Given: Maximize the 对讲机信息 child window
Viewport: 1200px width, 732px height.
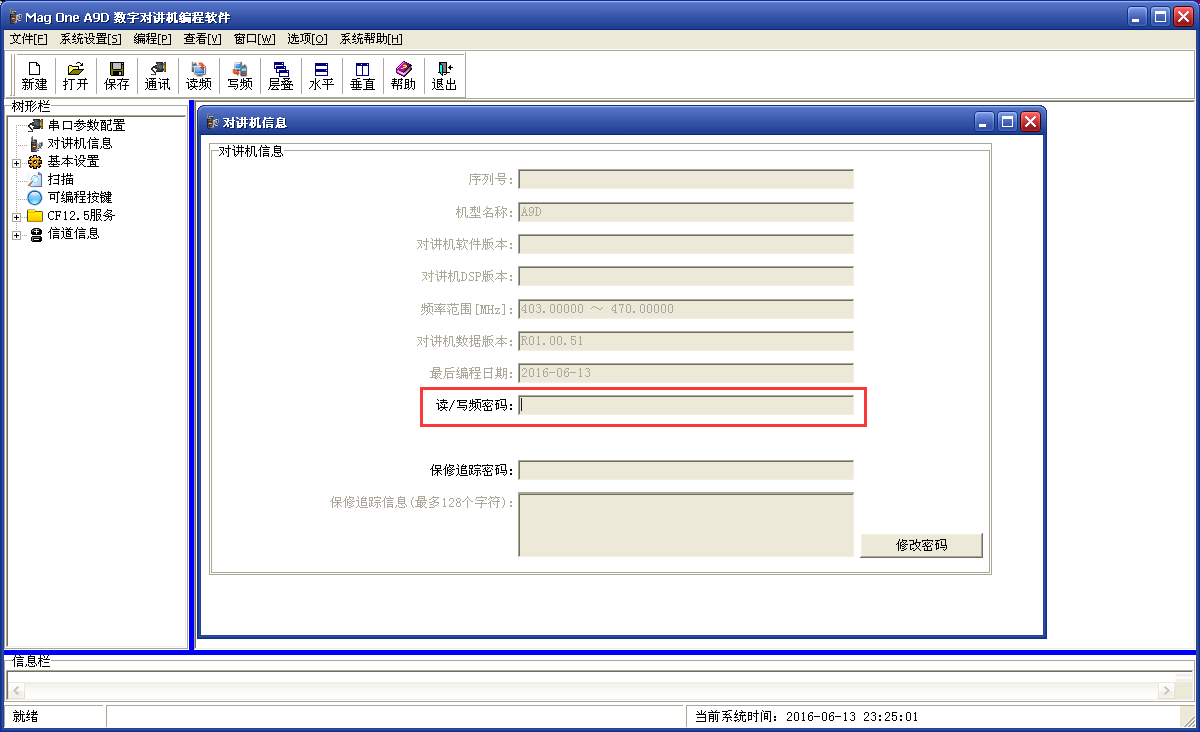Looking at the screenshot, I should (1007, 122).
